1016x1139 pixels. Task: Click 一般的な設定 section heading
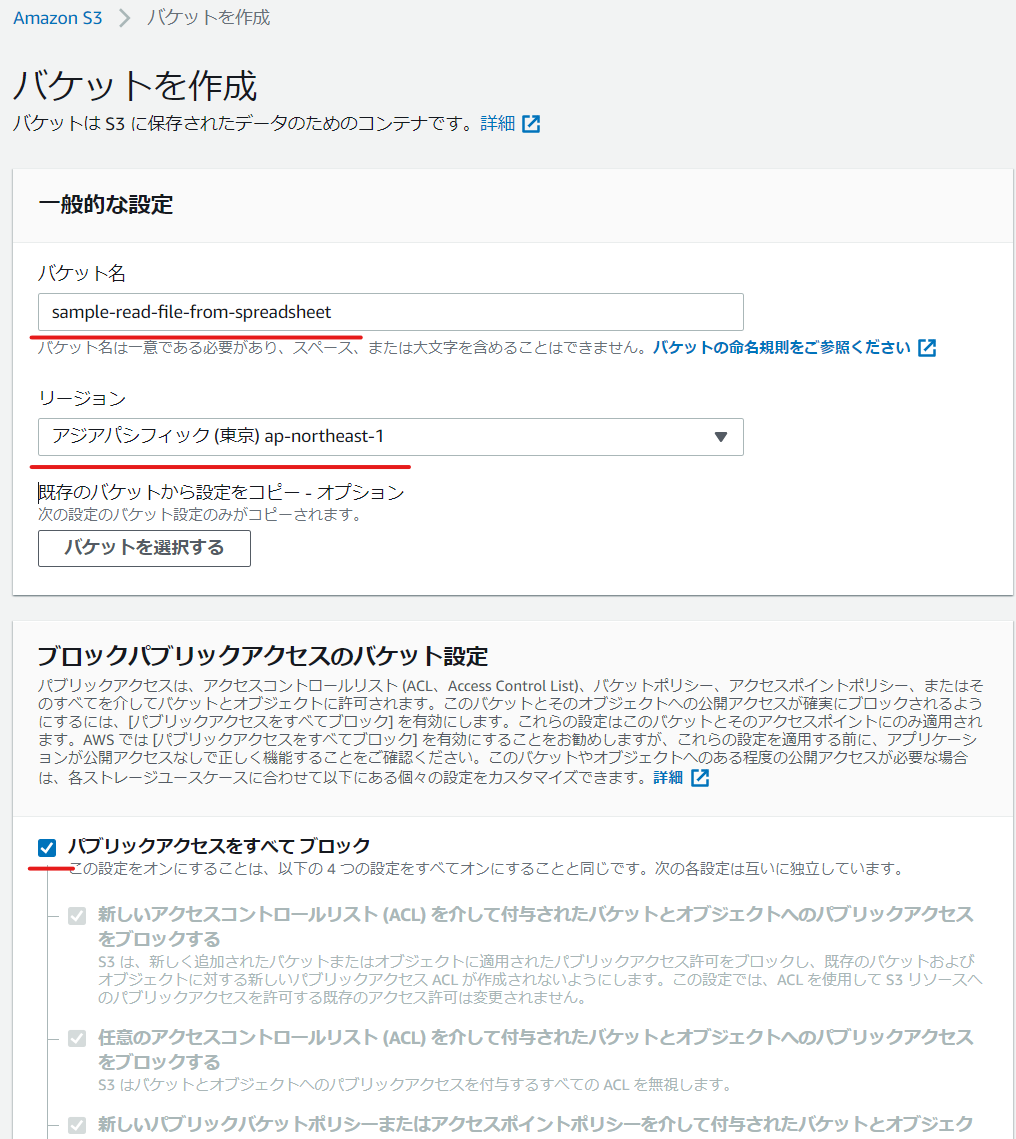(x=105, y=205)
